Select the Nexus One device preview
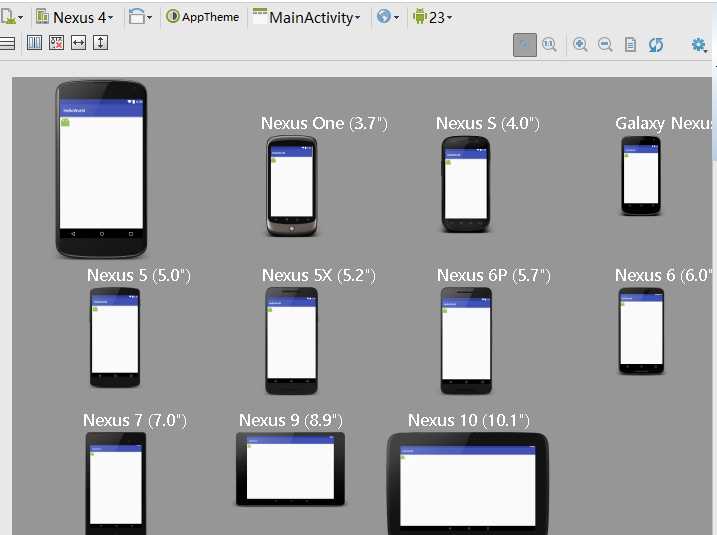The height and width of the screenshot is (535, 717). (292, 186)
